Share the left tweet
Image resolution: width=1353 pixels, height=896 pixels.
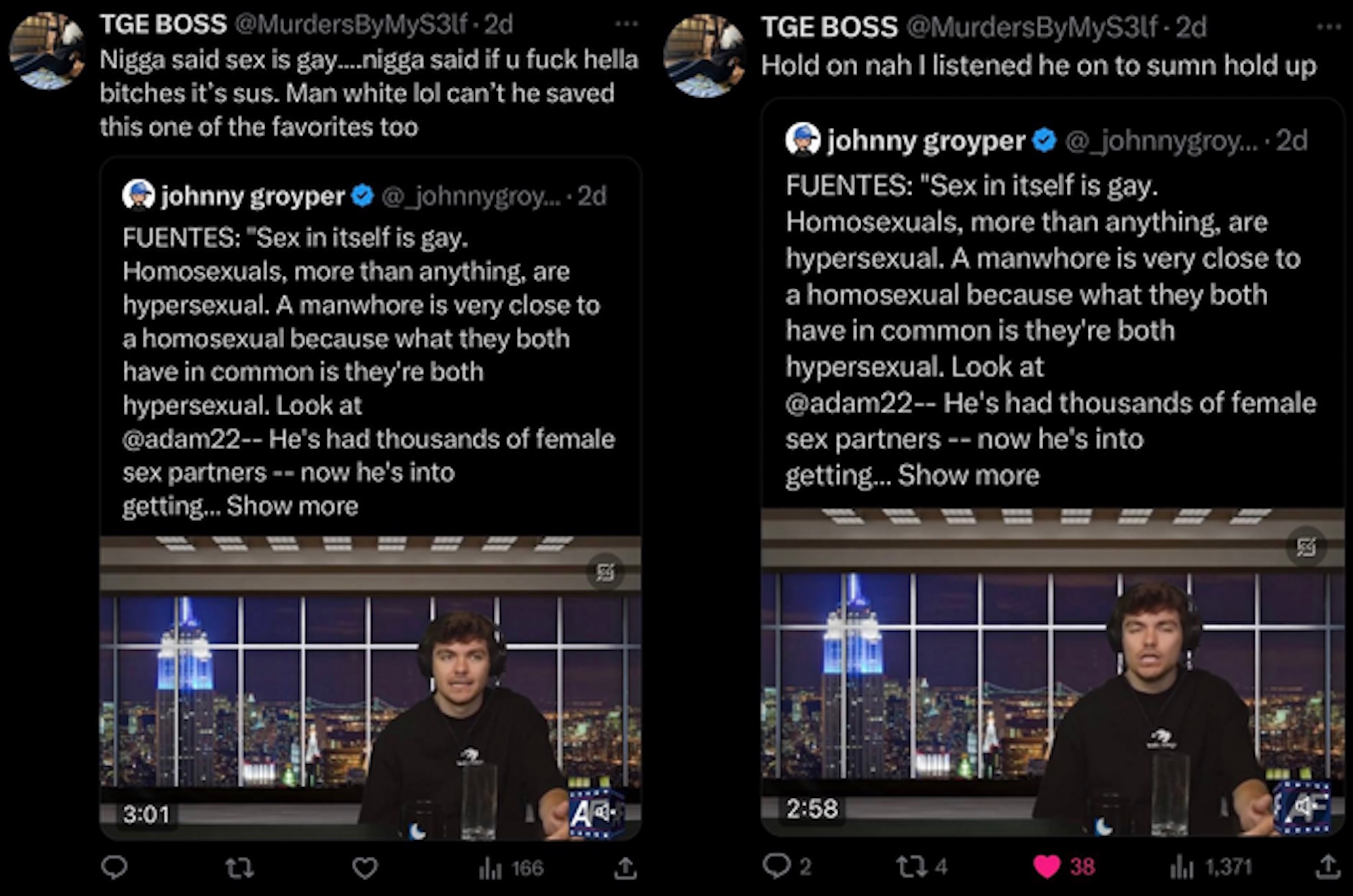pos(626,868)
